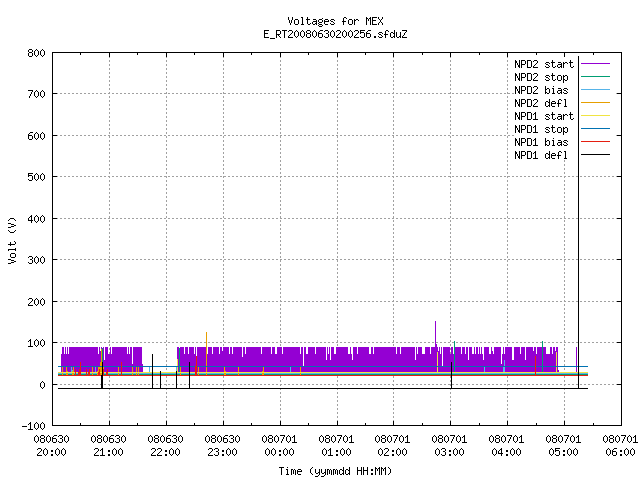Click the '23:00' x-axis time label
640x480 pixels.
click(x=222, y=452)
